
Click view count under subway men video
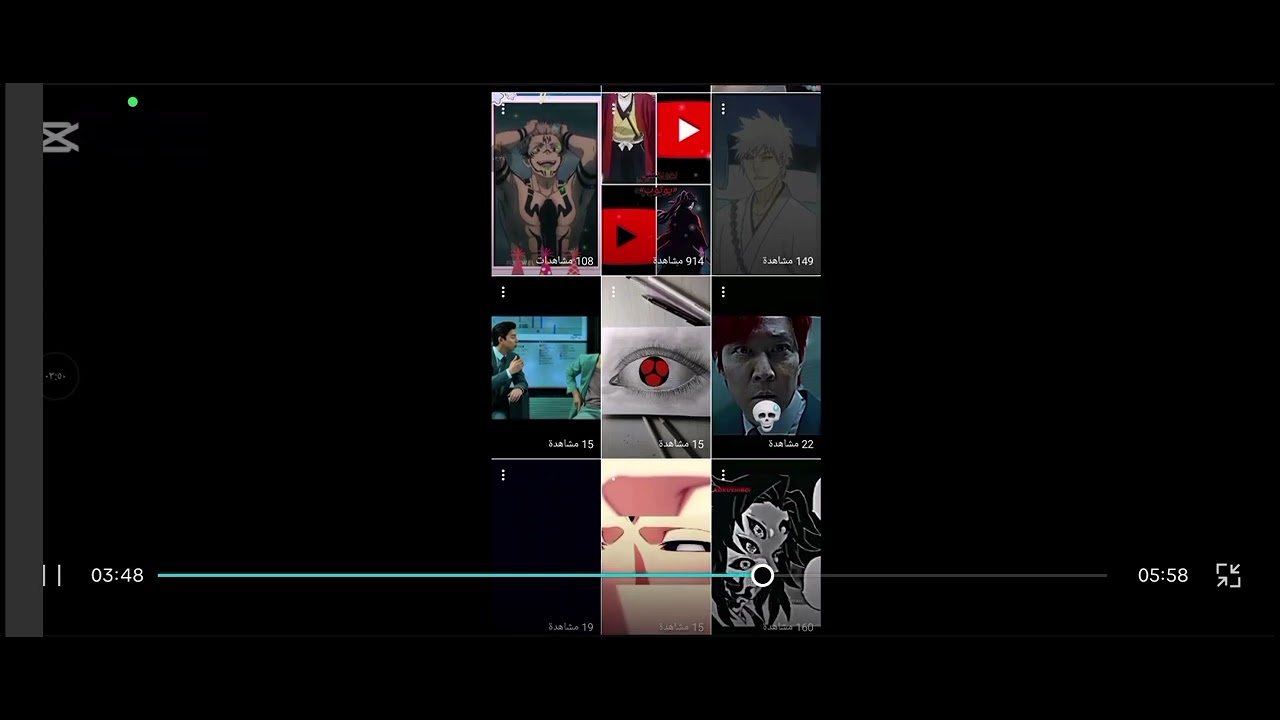[x=571, y=444]
